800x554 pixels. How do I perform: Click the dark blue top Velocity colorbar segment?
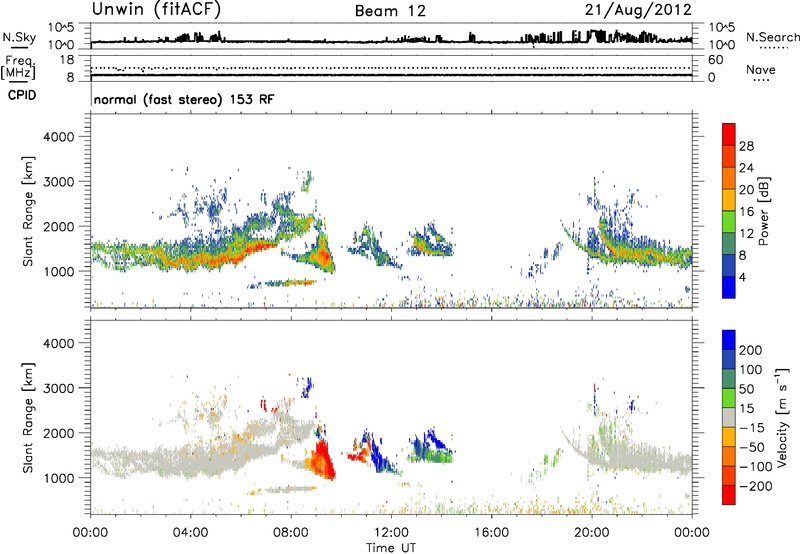[729, 340]
